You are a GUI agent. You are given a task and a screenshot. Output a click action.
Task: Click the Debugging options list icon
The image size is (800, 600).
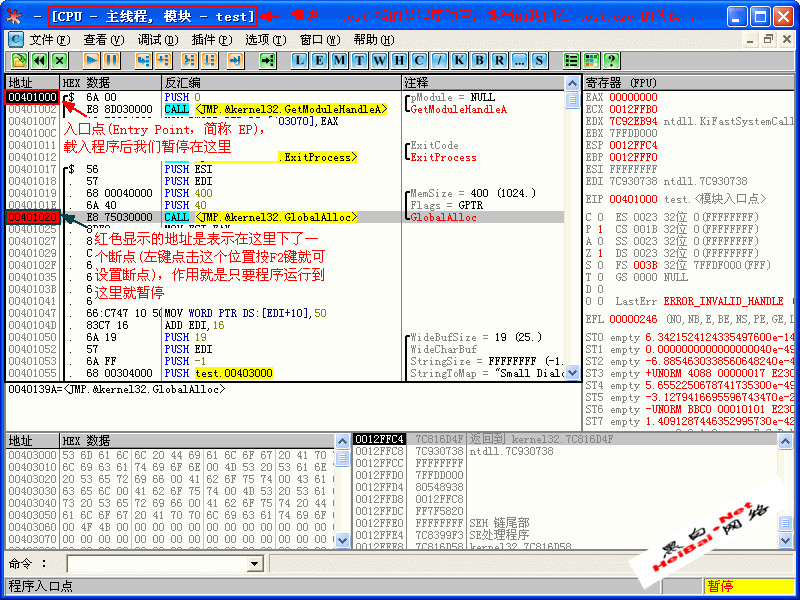572,61
